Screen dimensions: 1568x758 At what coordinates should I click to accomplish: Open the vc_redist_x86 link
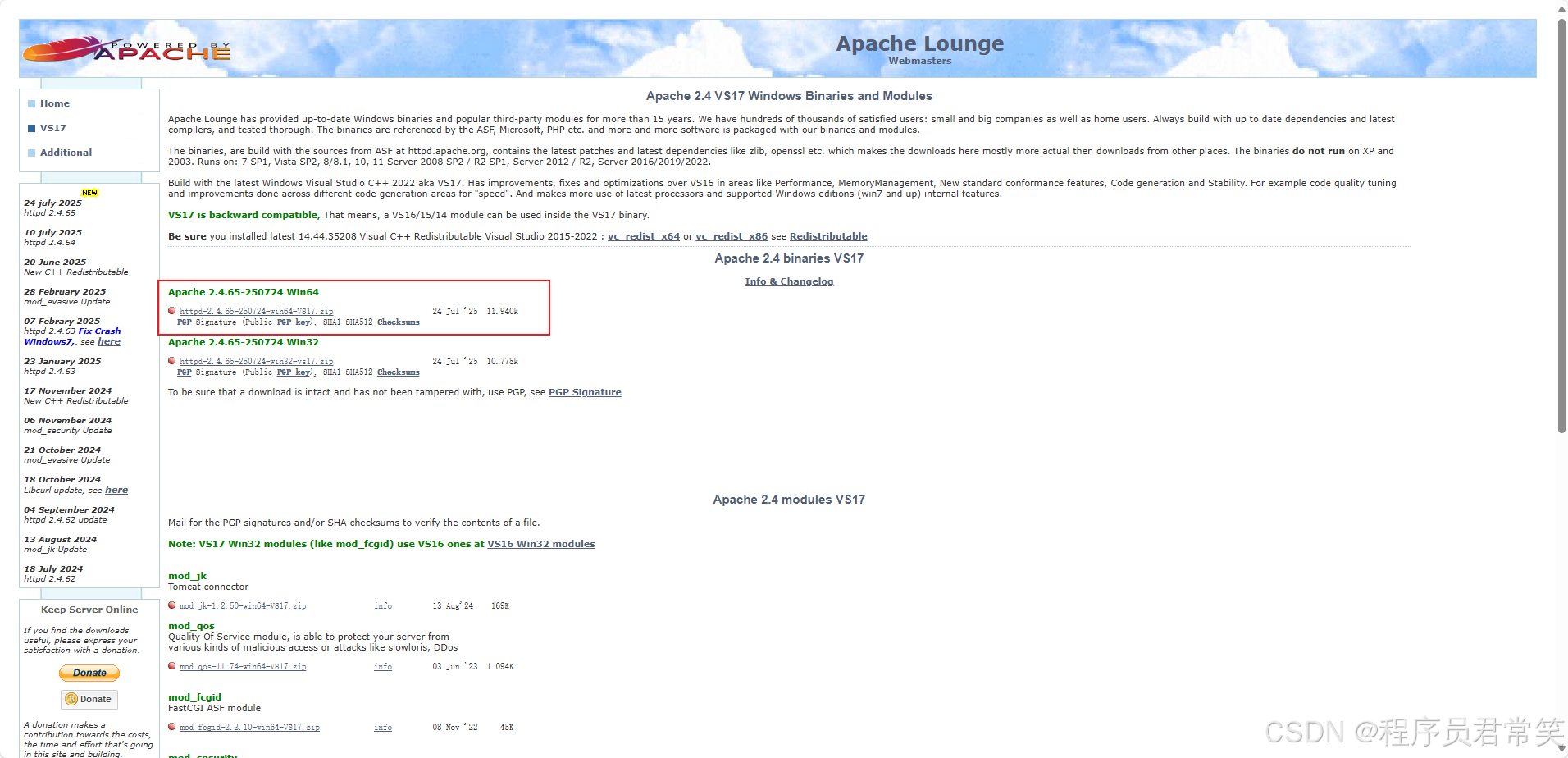pyautogui.click(x=732, y=236)
